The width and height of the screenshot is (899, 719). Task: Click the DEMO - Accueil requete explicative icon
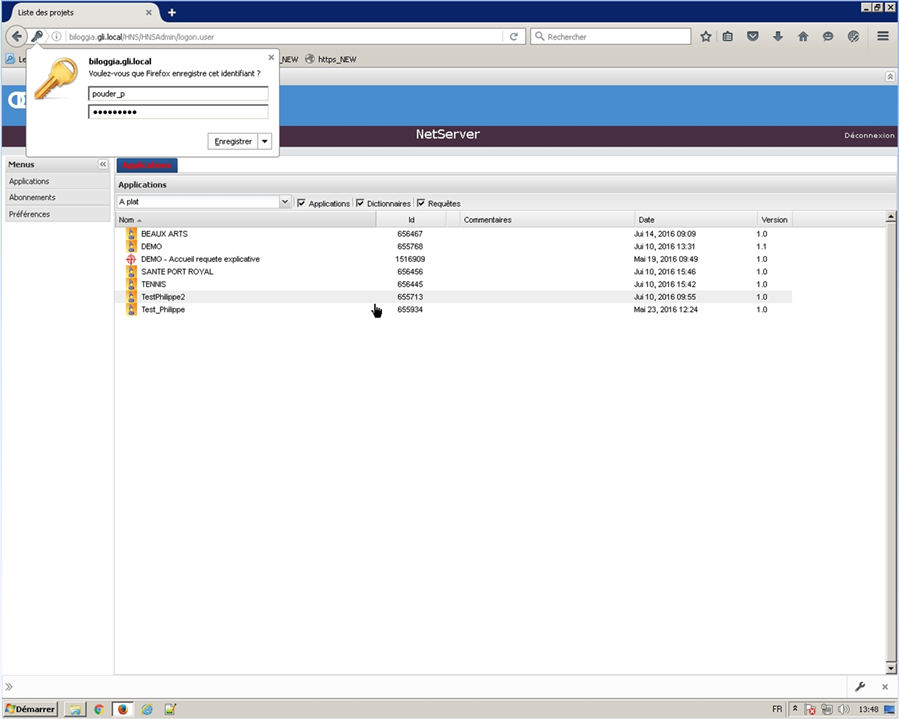[131, 259]
